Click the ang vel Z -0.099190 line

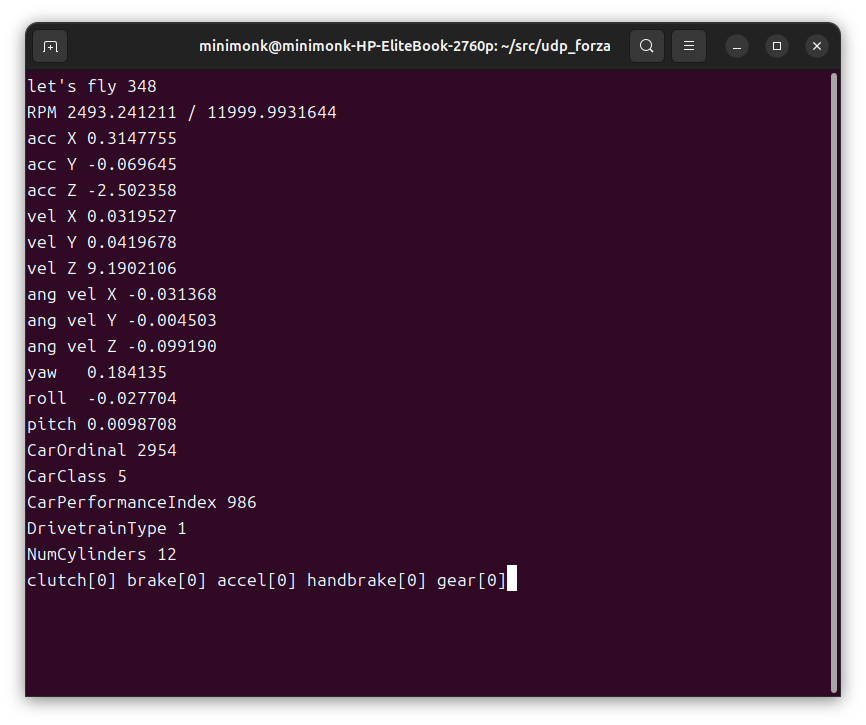point(122,346)
